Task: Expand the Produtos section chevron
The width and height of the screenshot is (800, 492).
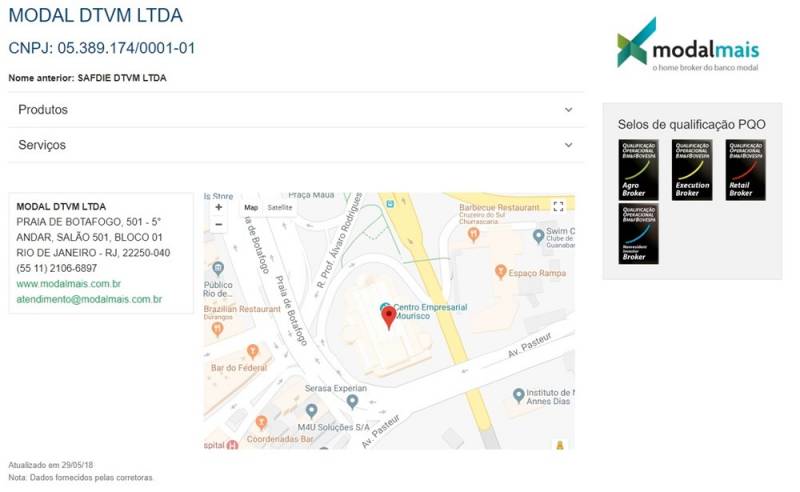Action: 568,110
